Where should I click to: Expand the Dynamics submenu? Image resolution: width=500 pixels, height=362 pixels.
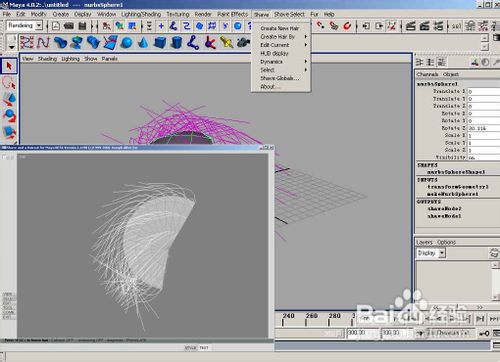pos(281,62)
